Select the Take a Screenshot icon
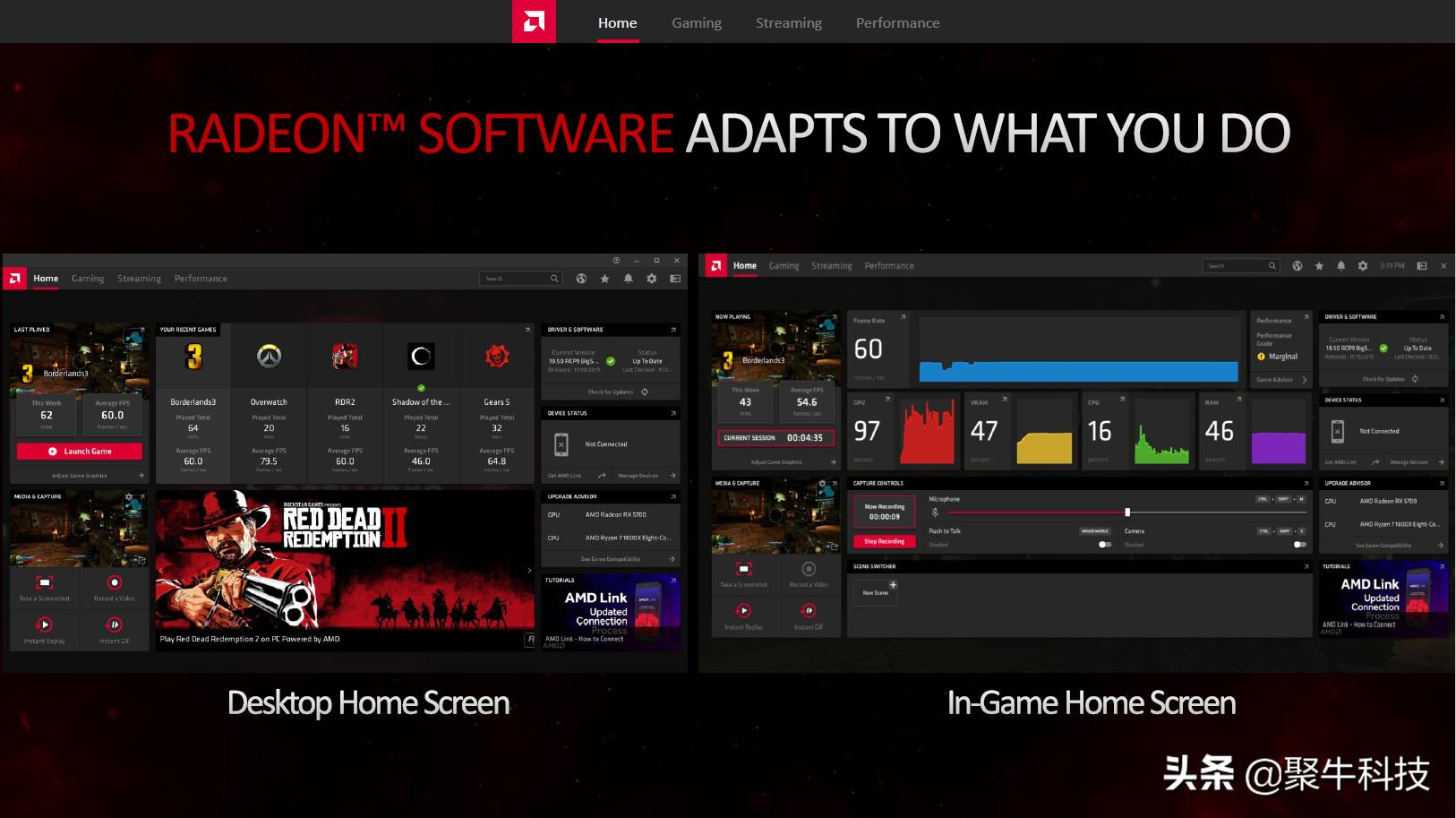This screenshot has width=1456, height=818. [x=45, y=584]
